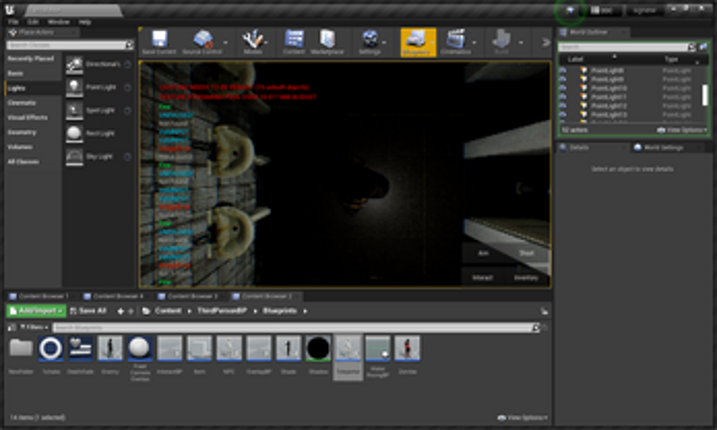Expand the Build options dropdown arrow
The height and width of the screenshot is (430, 717).
pos(521,43)
